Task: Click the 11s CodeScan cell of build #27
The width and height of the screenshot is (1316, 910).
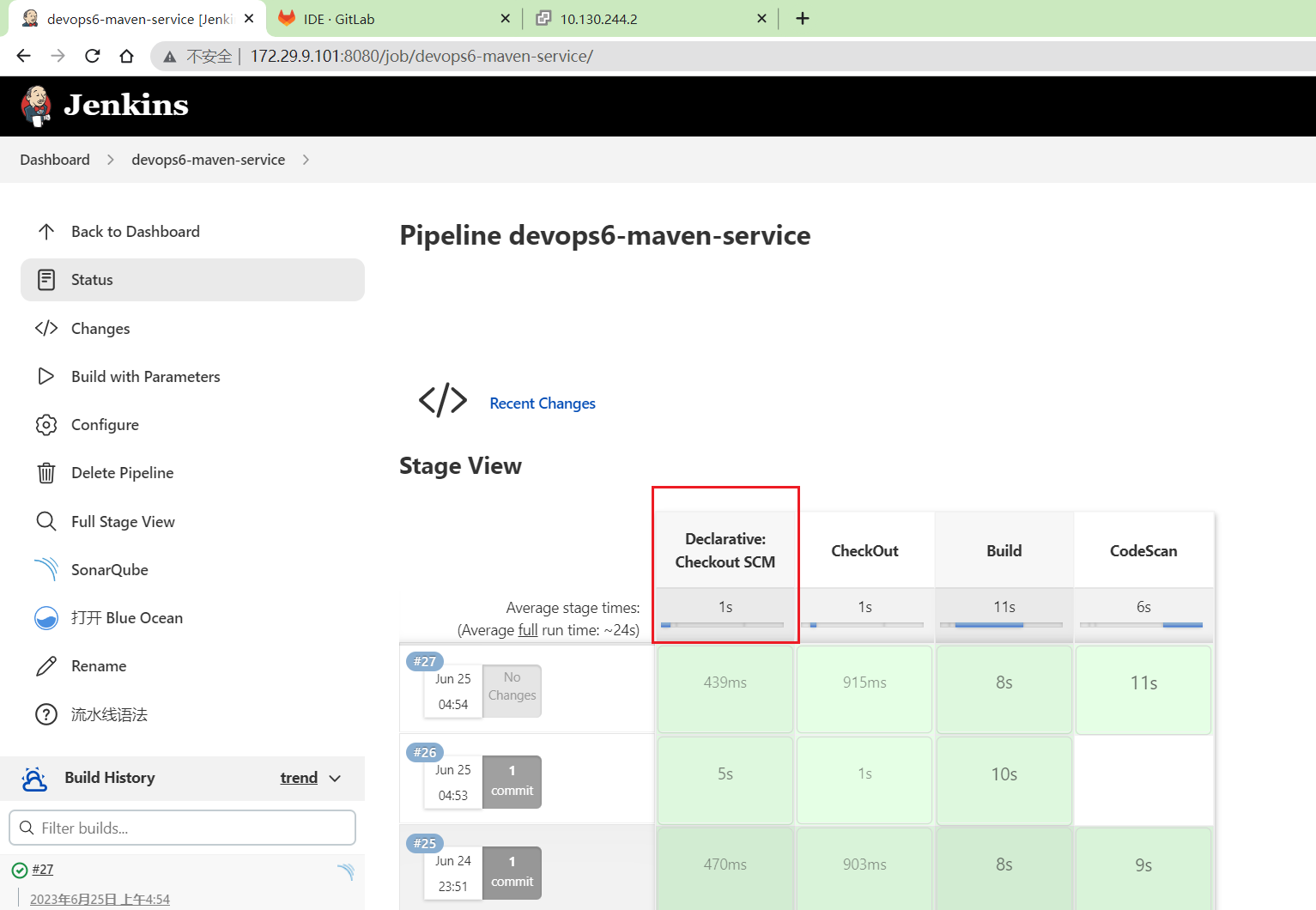Action: pyautogui.click(x=1143, y=689)
